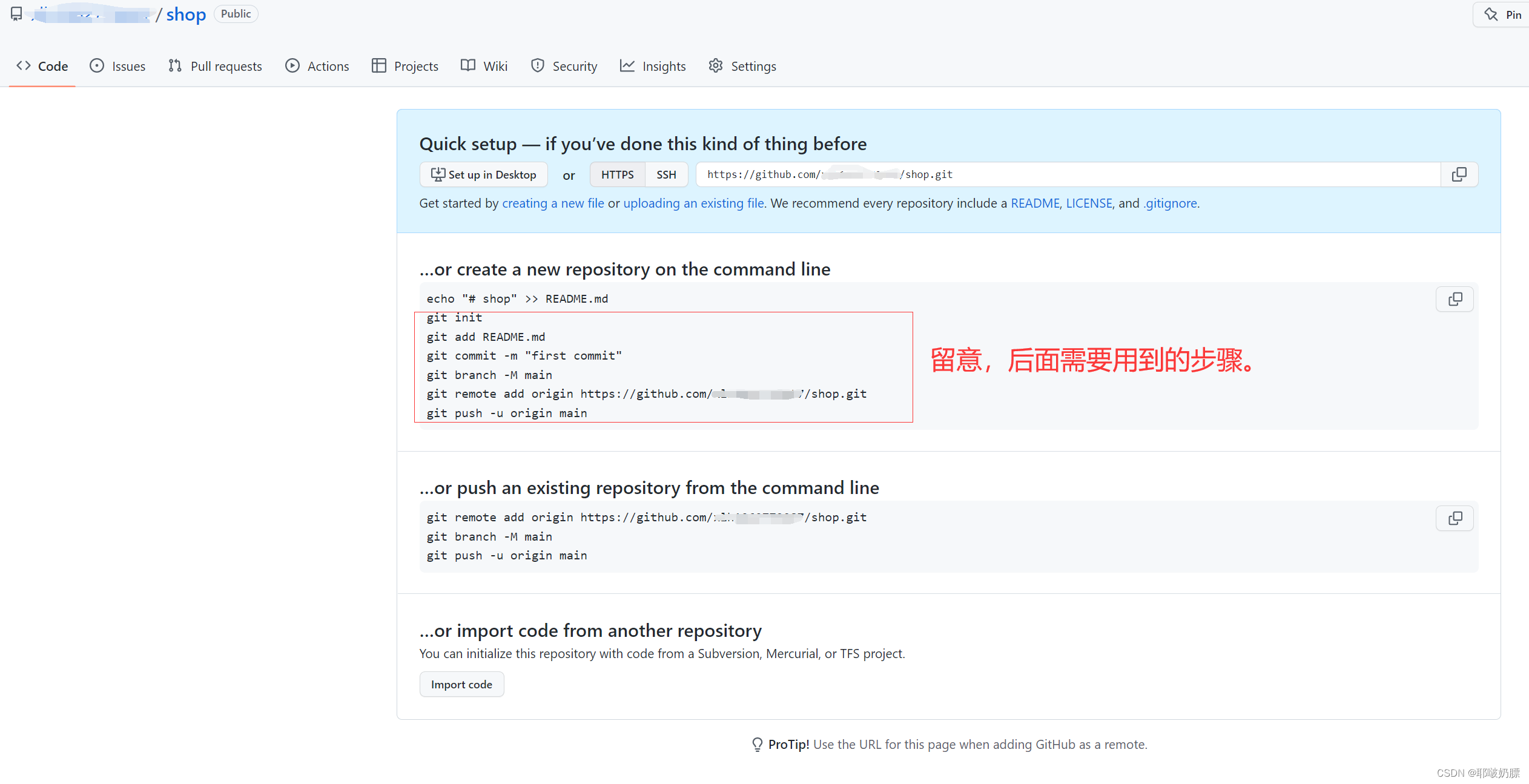The image size is (1529, 784).
Task: Select the HTTPS clone option
Action: [617, 174]
